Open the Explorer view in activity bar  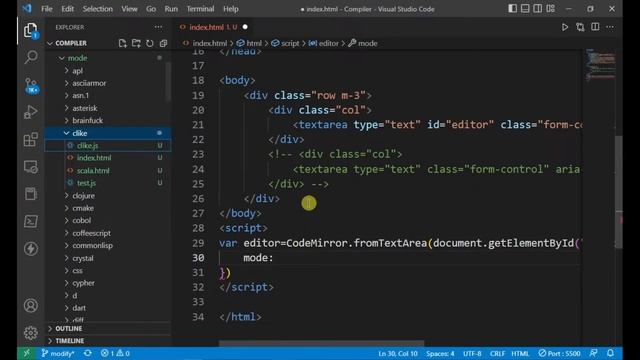[x=31, y=30]
